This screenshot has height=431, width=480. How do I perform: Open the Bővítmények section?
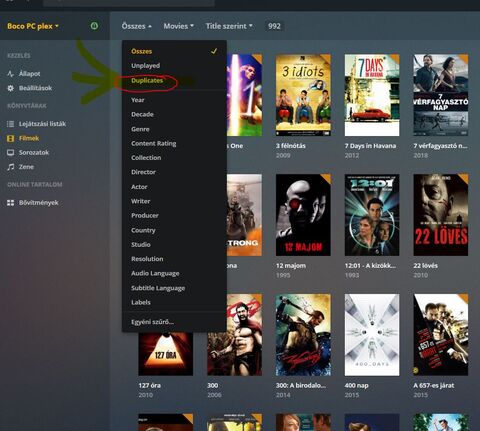39,202
